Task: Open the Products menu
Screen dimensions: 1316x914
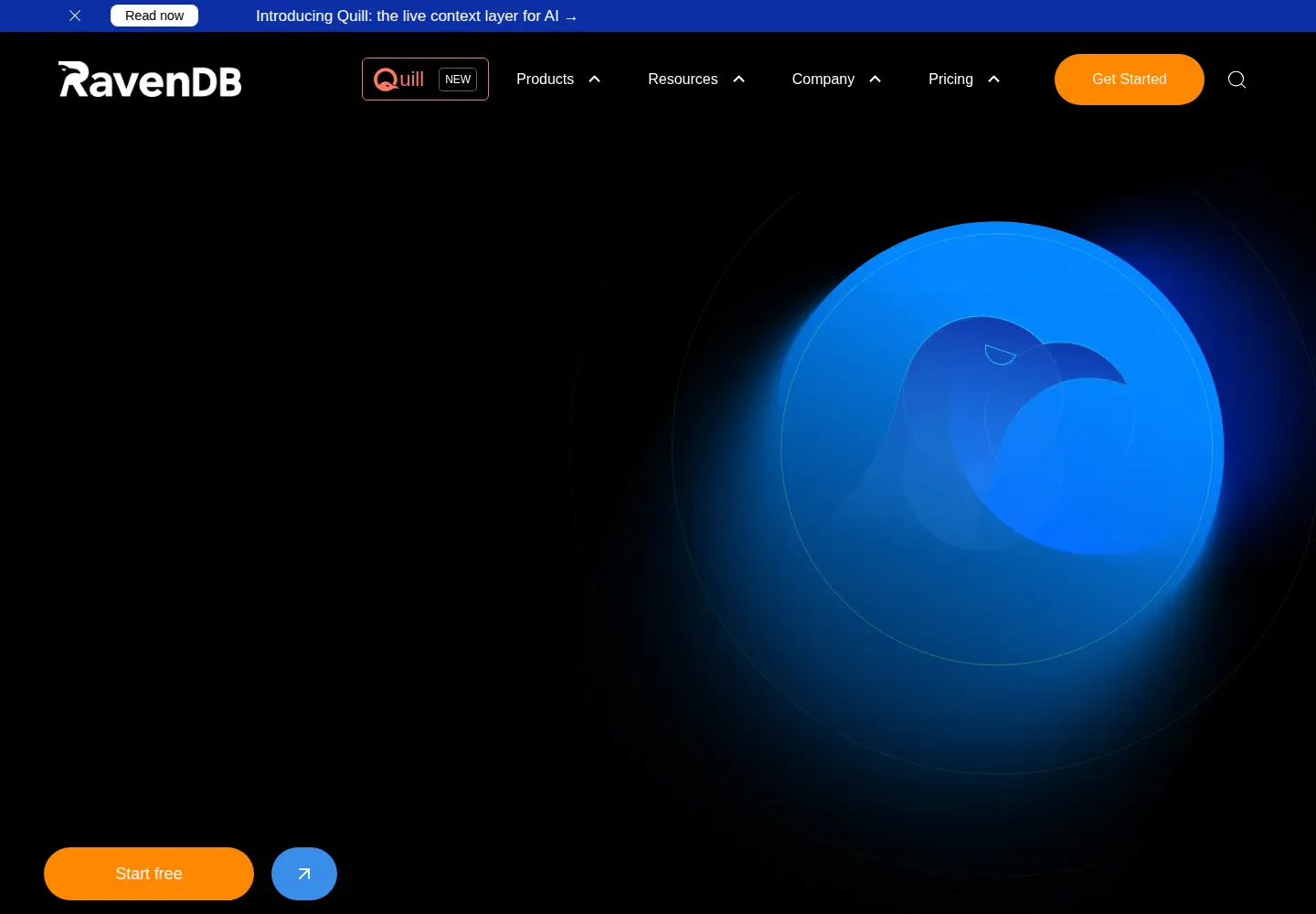Action: pos(546,80)
